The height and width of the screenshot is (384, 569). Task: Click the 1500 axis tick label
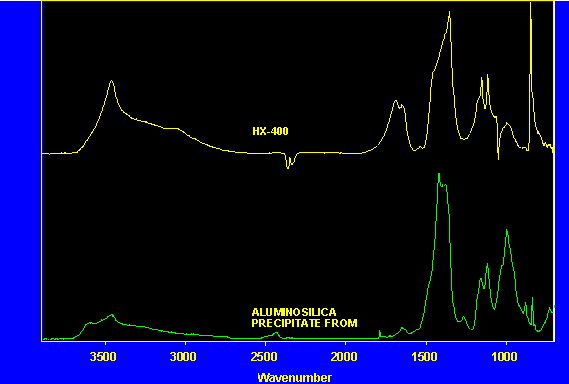click(425, 357)
